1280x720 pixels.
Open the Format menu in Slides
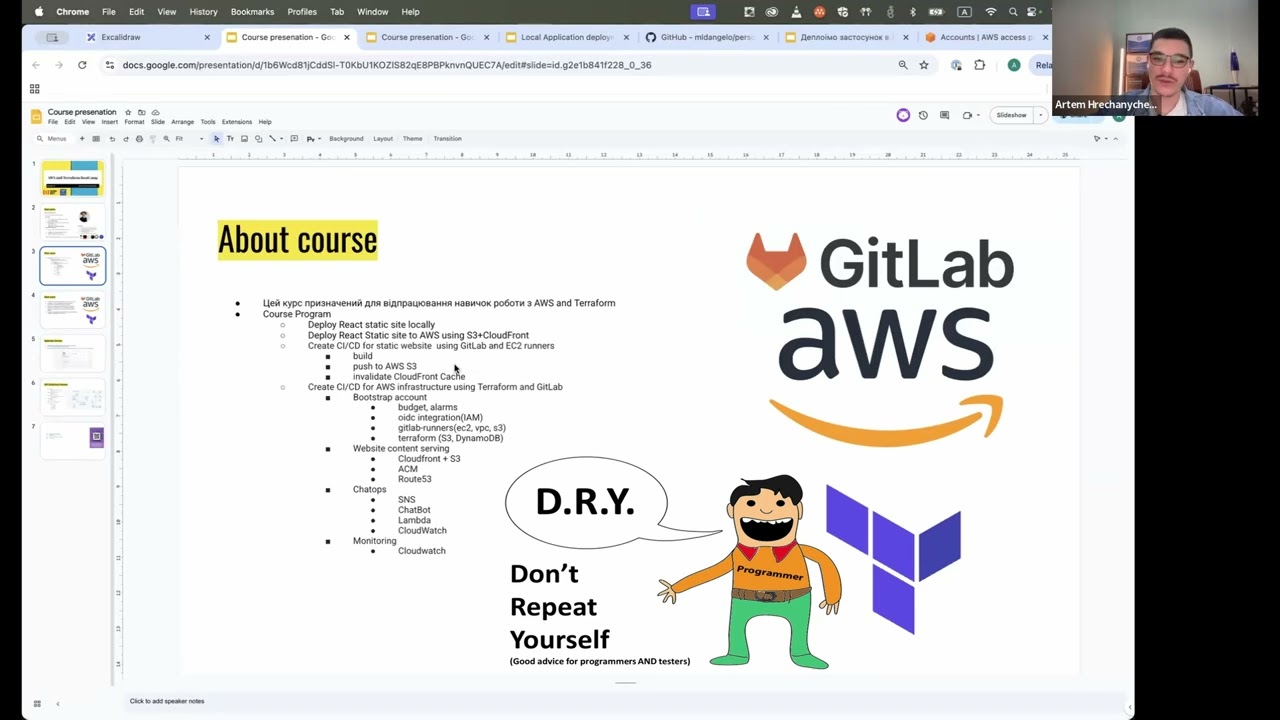pyautogui.click(x=134, y=122)
